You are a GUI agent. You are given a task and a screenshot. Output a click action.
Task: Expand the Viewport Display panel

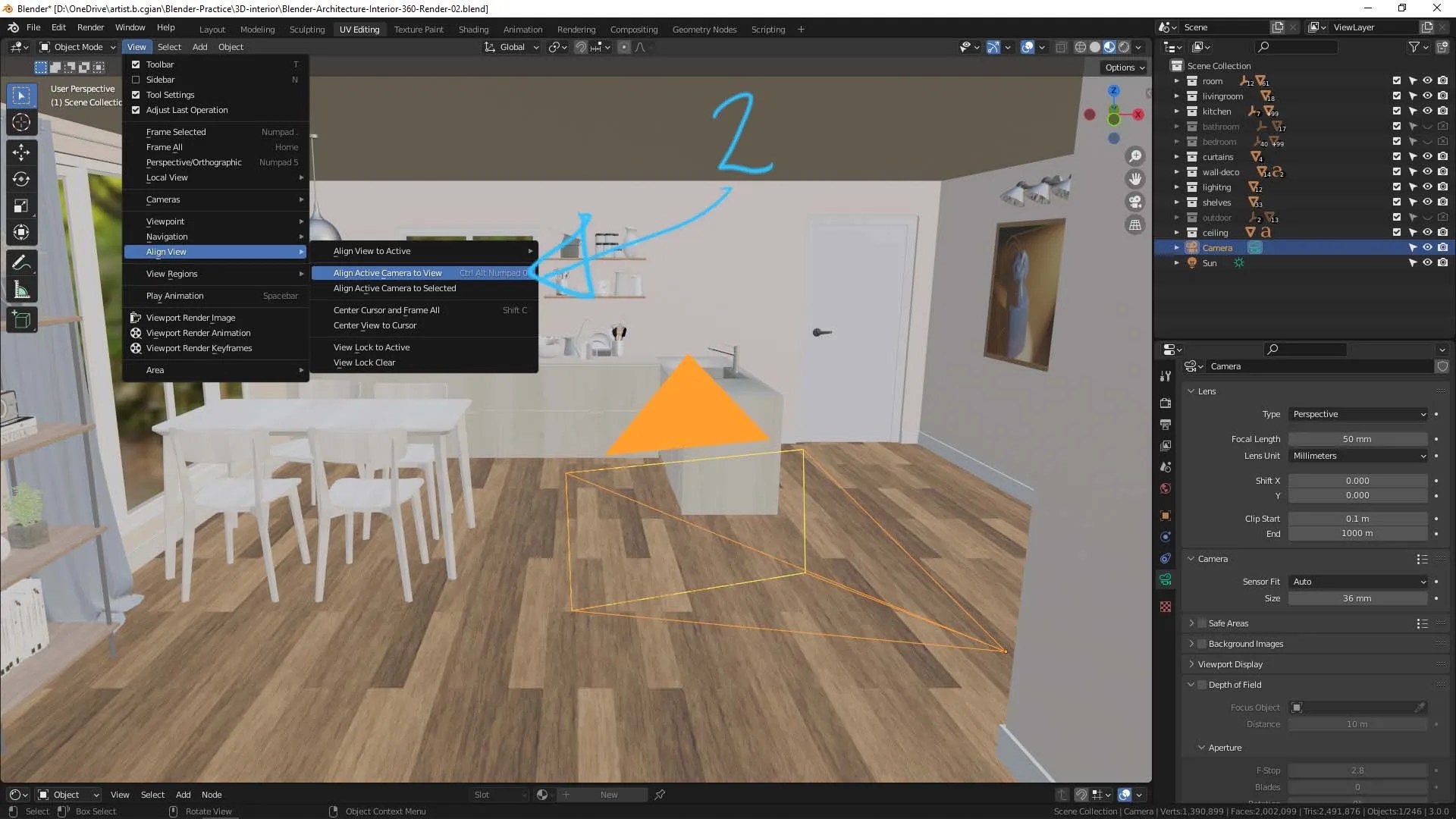[1230, 664]
